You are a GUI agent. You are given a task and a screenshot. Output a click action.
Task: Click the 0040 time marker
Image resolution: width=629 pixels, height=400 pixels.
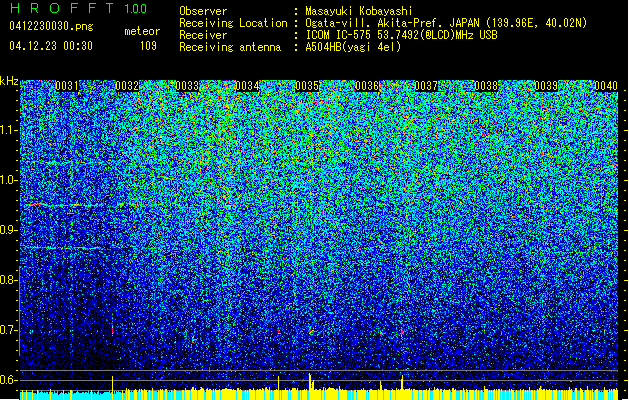(x=606, y=86)
